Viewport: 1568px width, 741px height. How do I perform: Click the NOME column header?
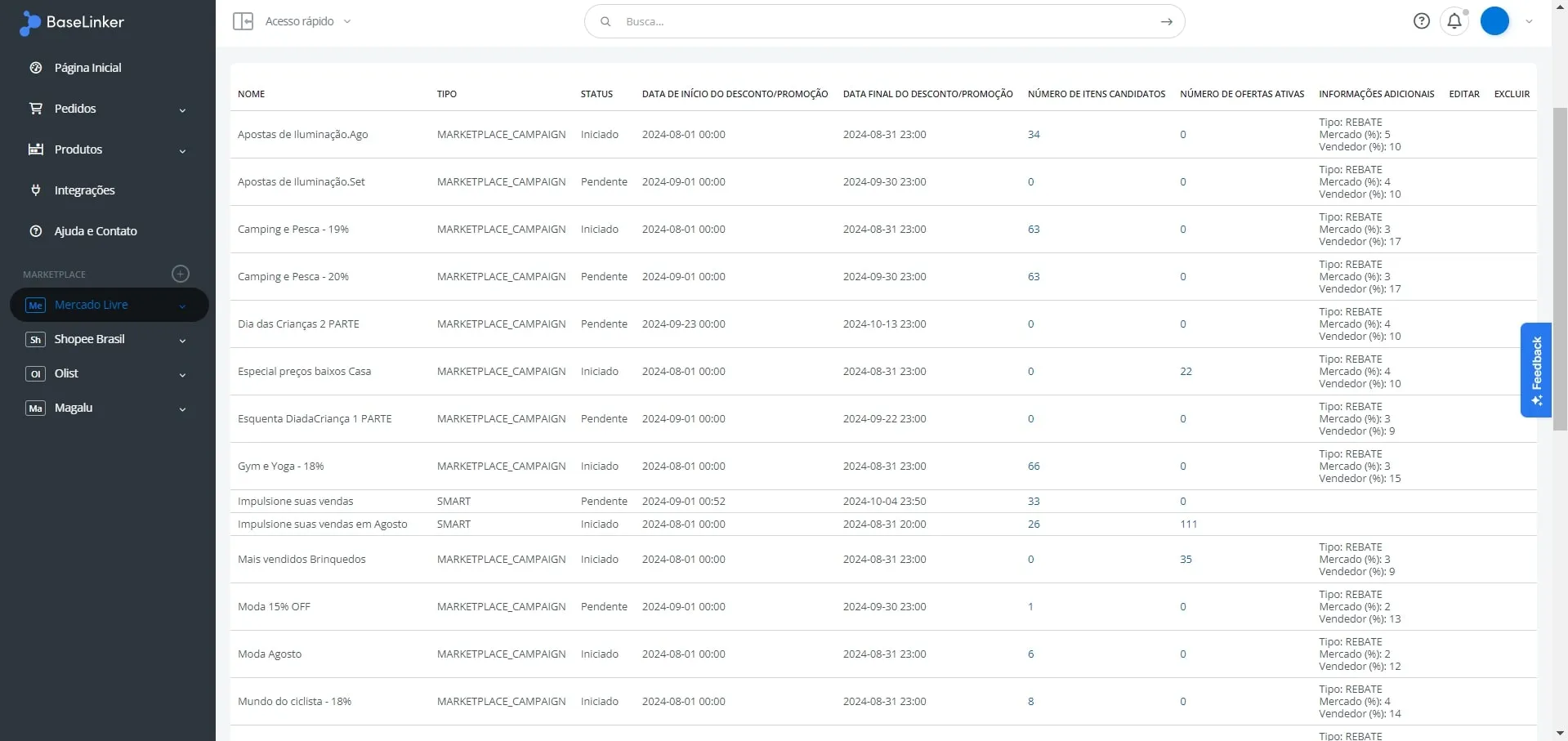(251, 94)
